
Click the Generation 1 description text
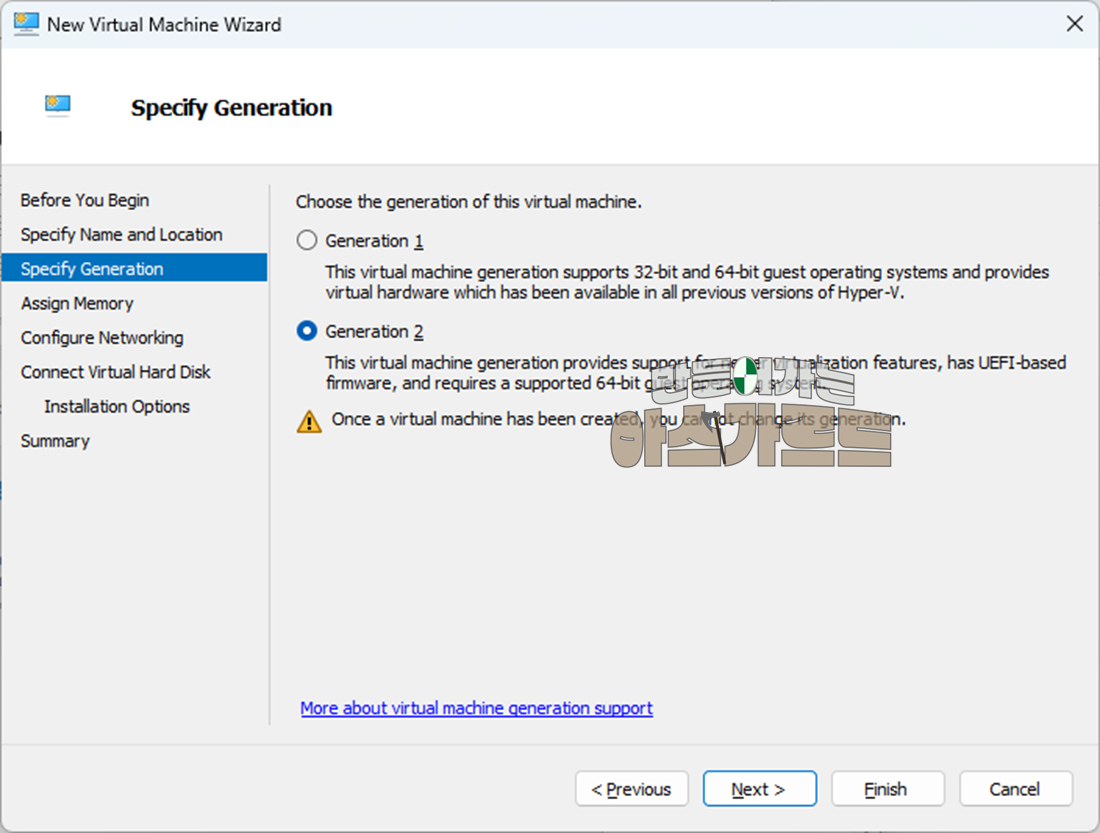coord(687,282)
